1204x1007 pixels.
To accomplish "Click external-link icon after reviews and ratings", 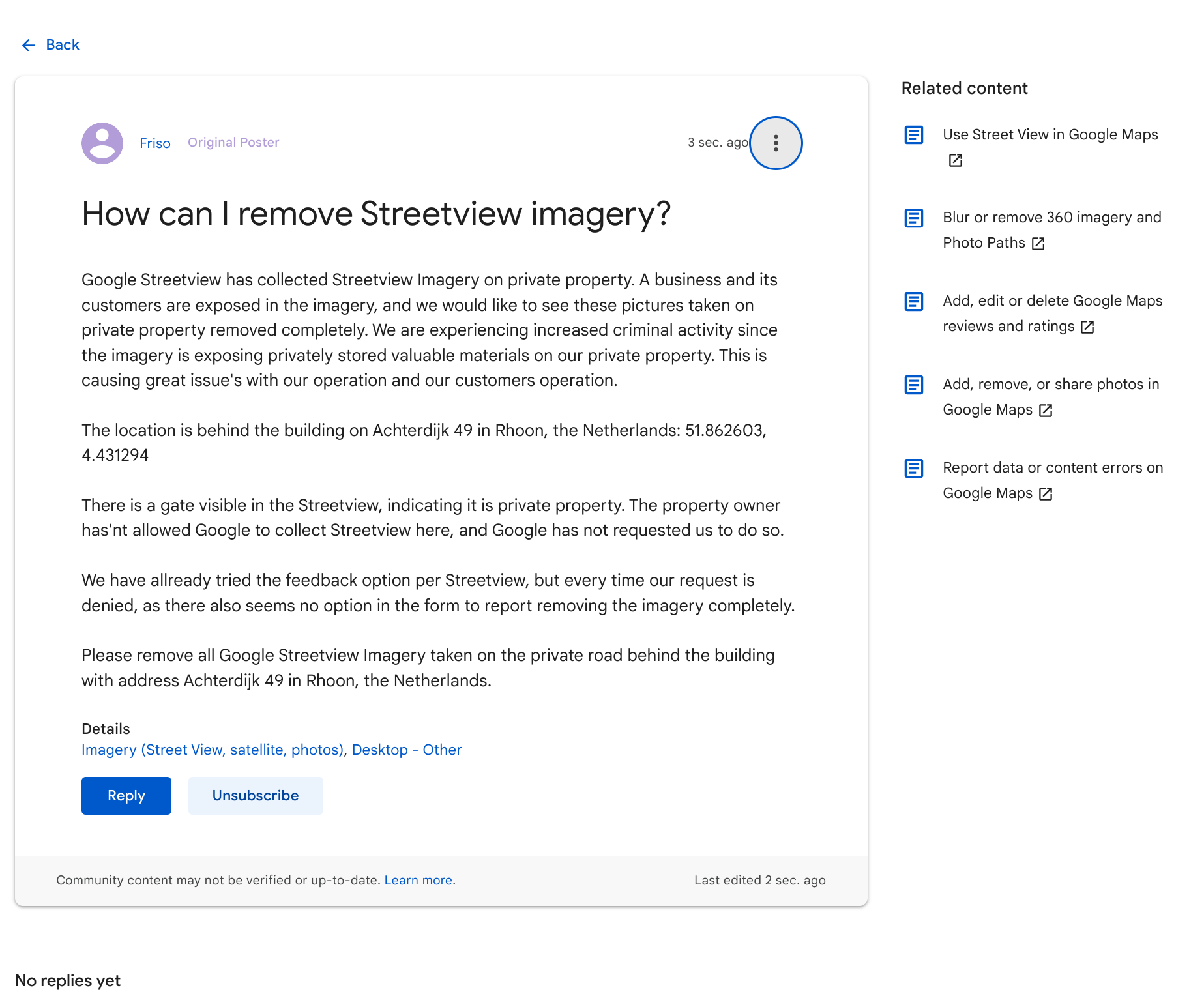I will (1087, 327).
